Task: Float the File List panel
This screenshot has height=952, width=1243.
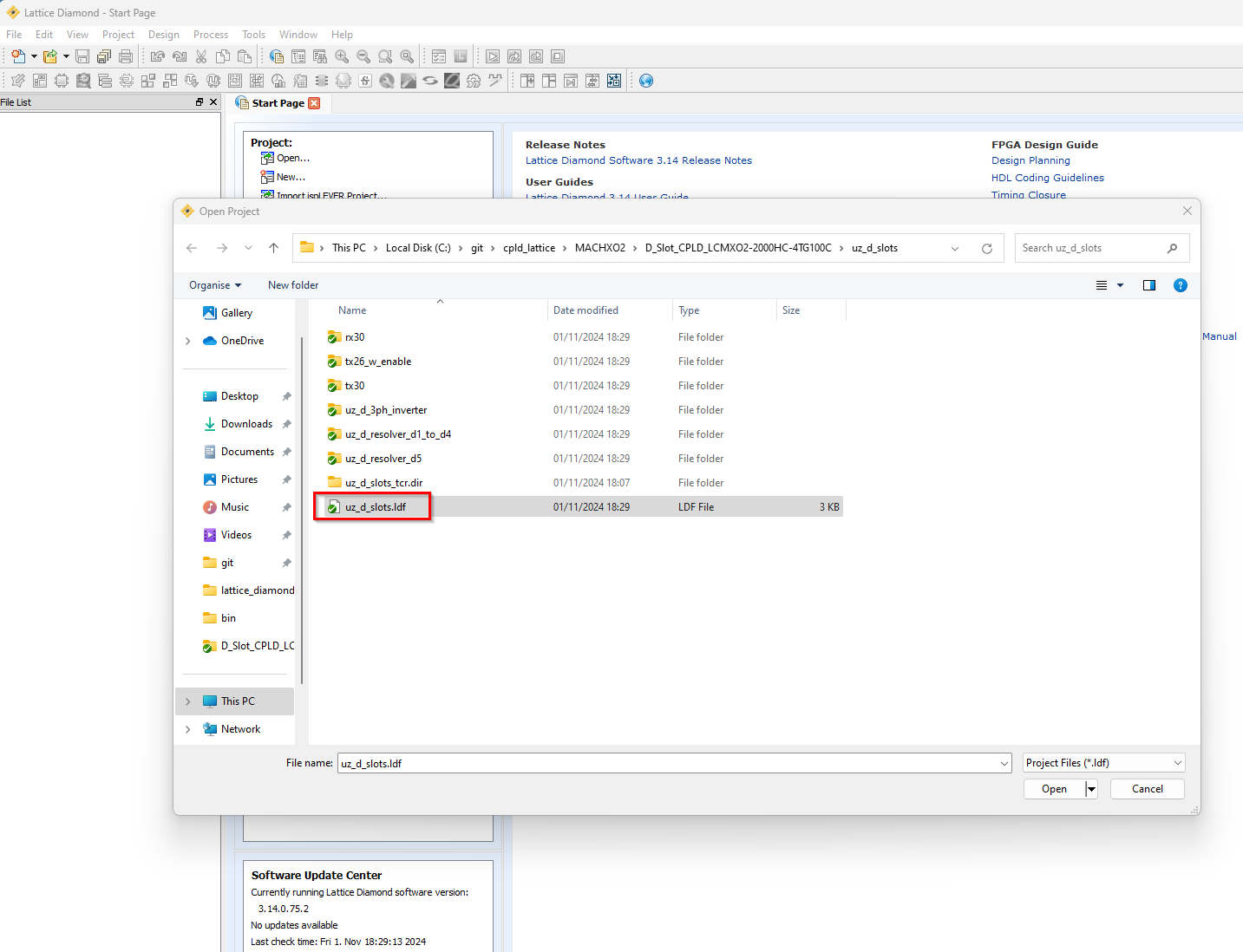Action: [x=200, y=102]
